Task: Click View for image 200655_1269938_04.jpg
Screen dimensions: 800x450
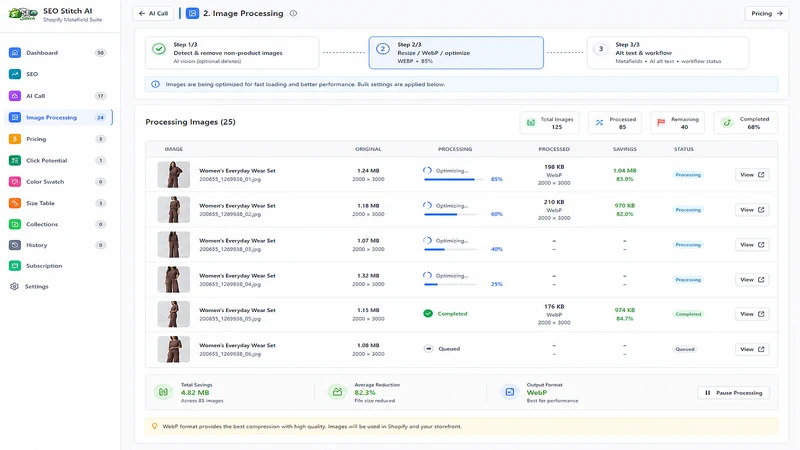Action: click(x=752, y=280)
